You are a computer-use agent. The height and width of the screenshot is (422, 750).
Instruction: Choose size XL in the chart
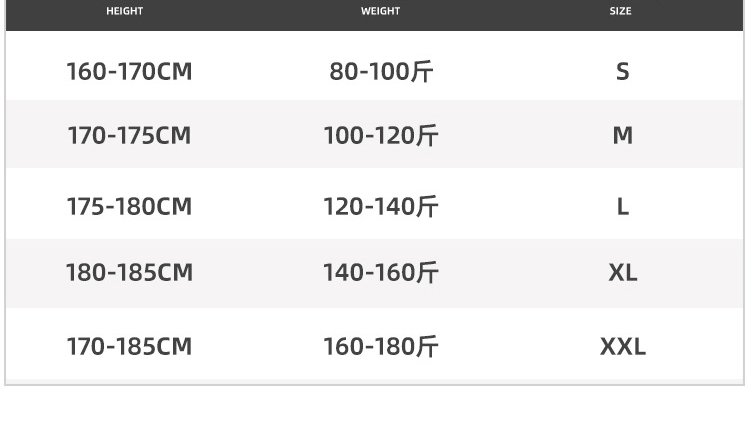623,273
